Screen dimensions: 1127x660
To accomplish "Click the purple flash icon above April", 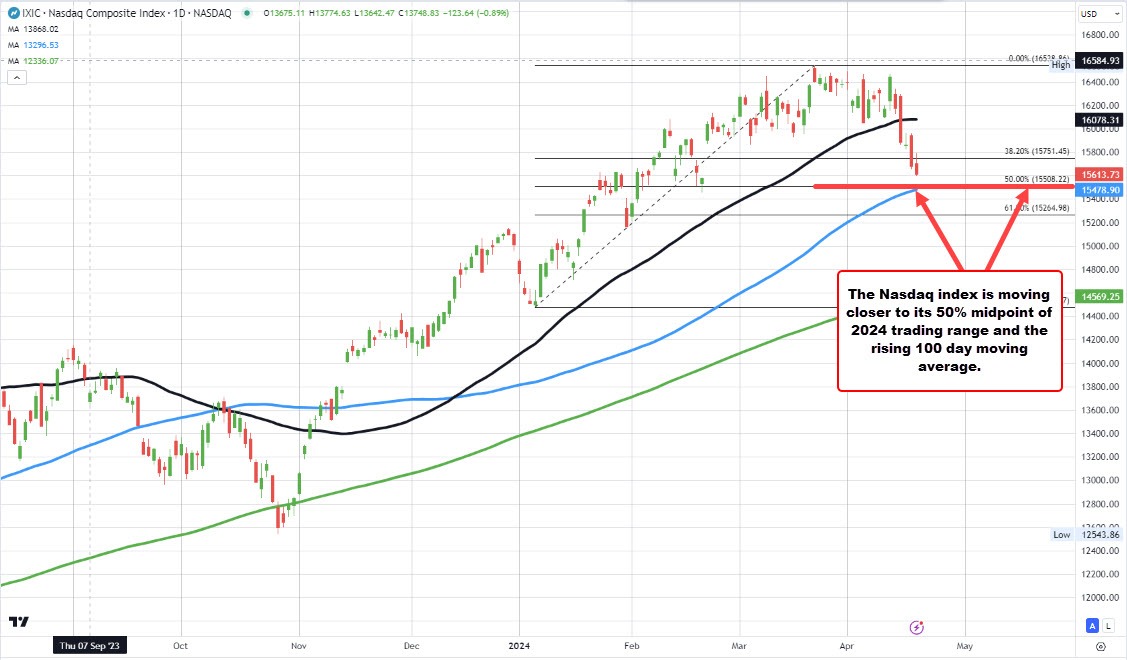I will click(916, 627).
